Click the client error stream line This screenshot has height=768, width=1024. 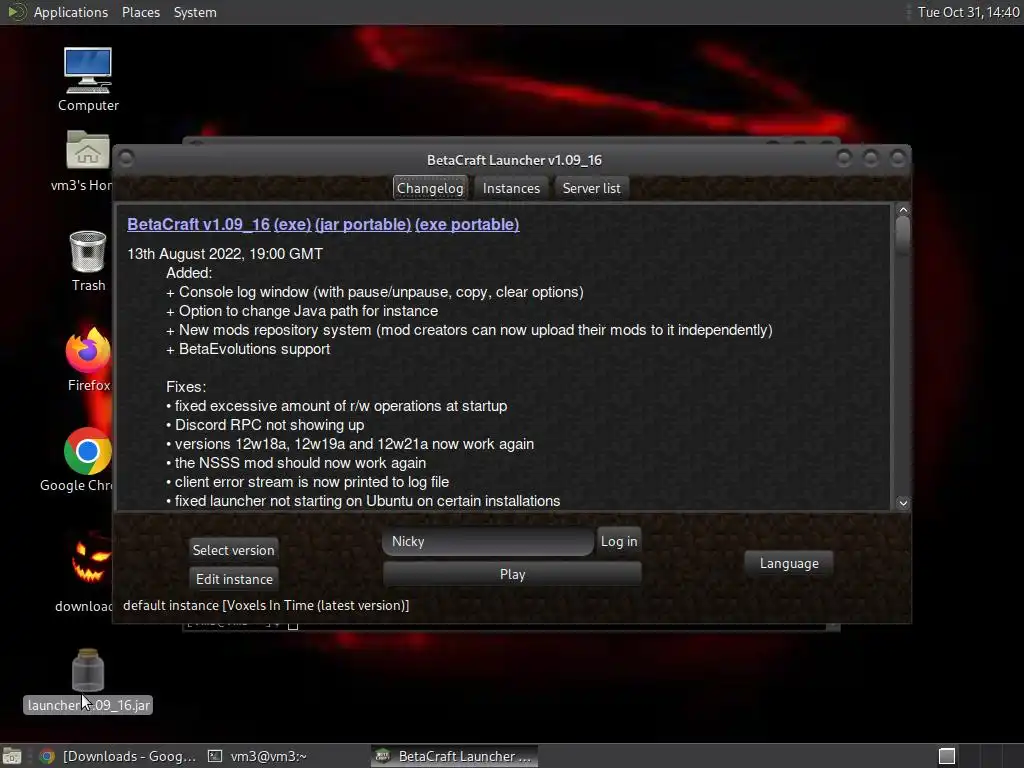click(x=308, y=482)
